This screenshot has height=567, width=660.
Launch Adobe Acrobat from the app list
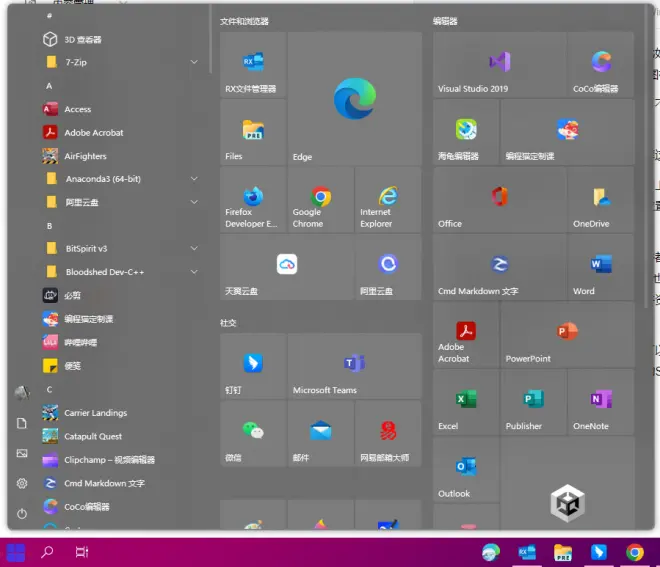(x=120, y=133)
